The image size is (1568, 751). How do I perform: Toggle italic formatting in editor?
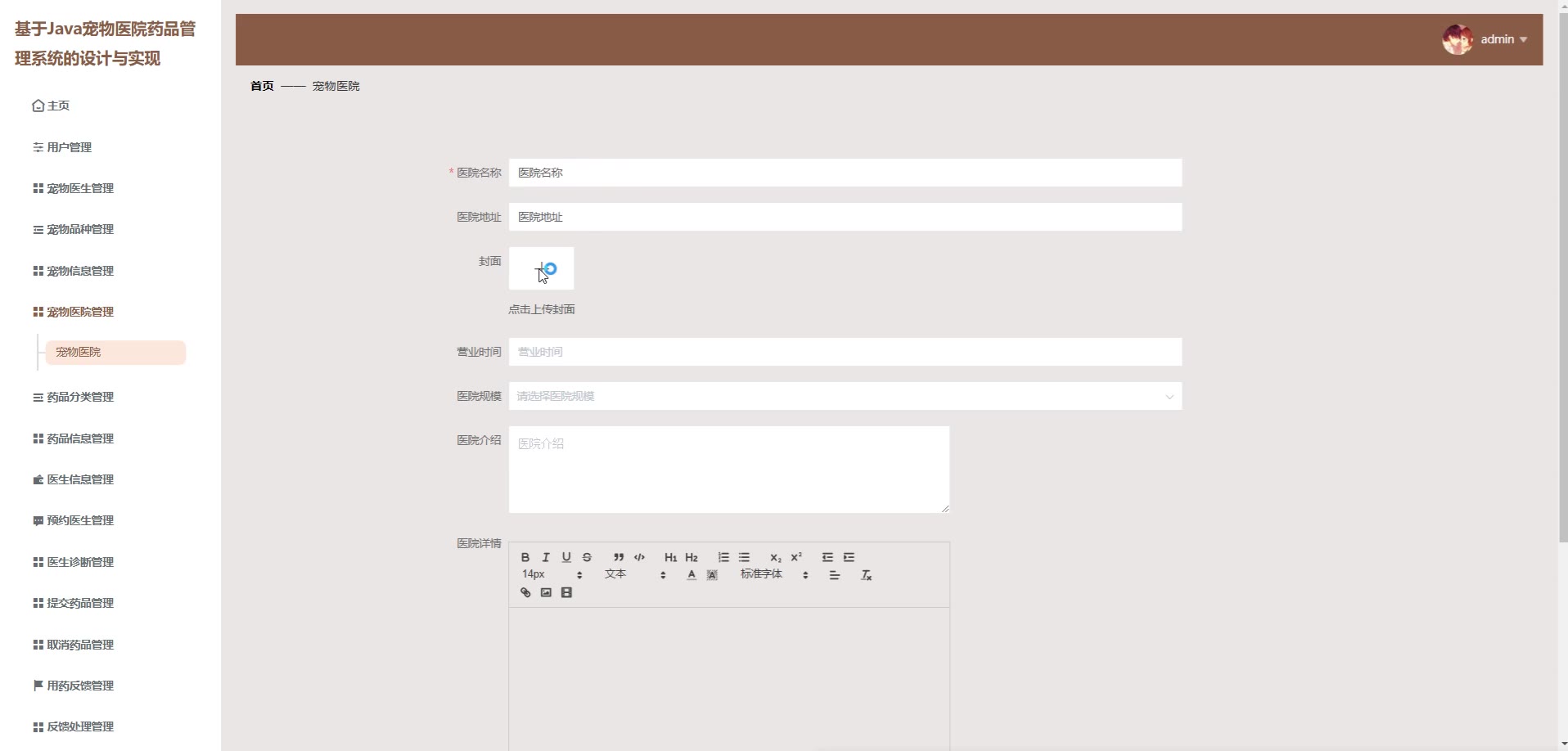[x=546, y=557]
